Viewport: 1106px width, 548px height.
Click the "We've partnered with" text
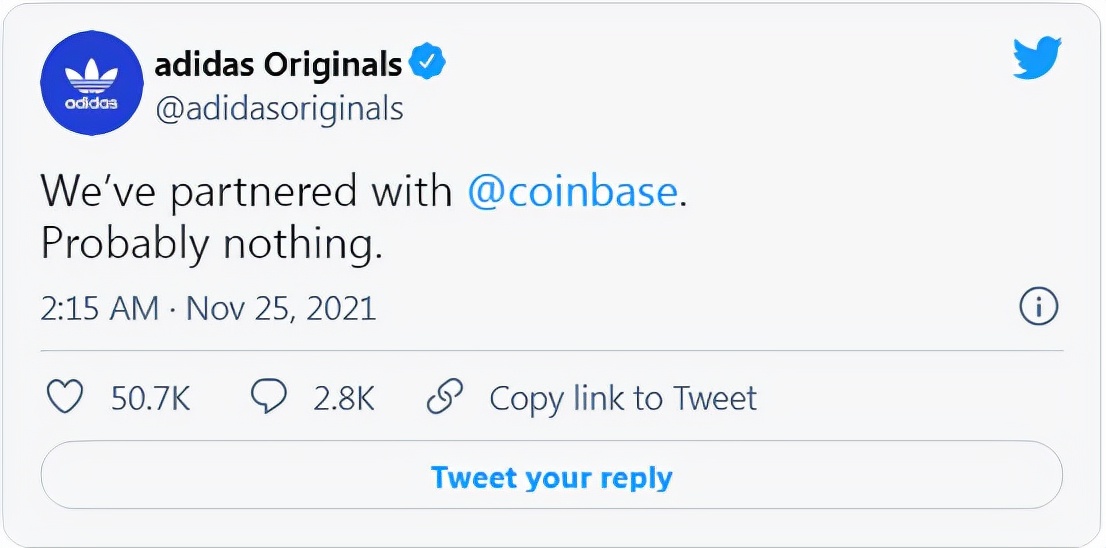pyautogui.click(x=246, y=192)
